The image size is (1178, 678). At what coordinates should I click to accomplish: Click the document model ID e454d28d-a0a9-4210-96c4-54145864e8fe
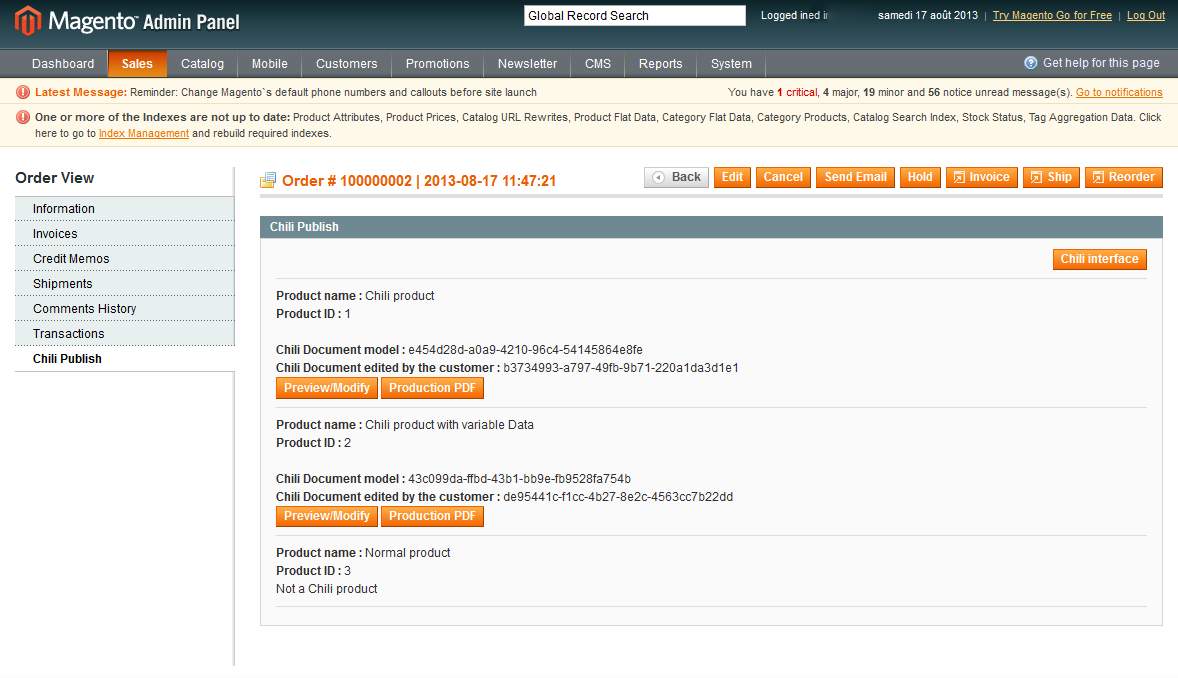click(x=525, y=350)
